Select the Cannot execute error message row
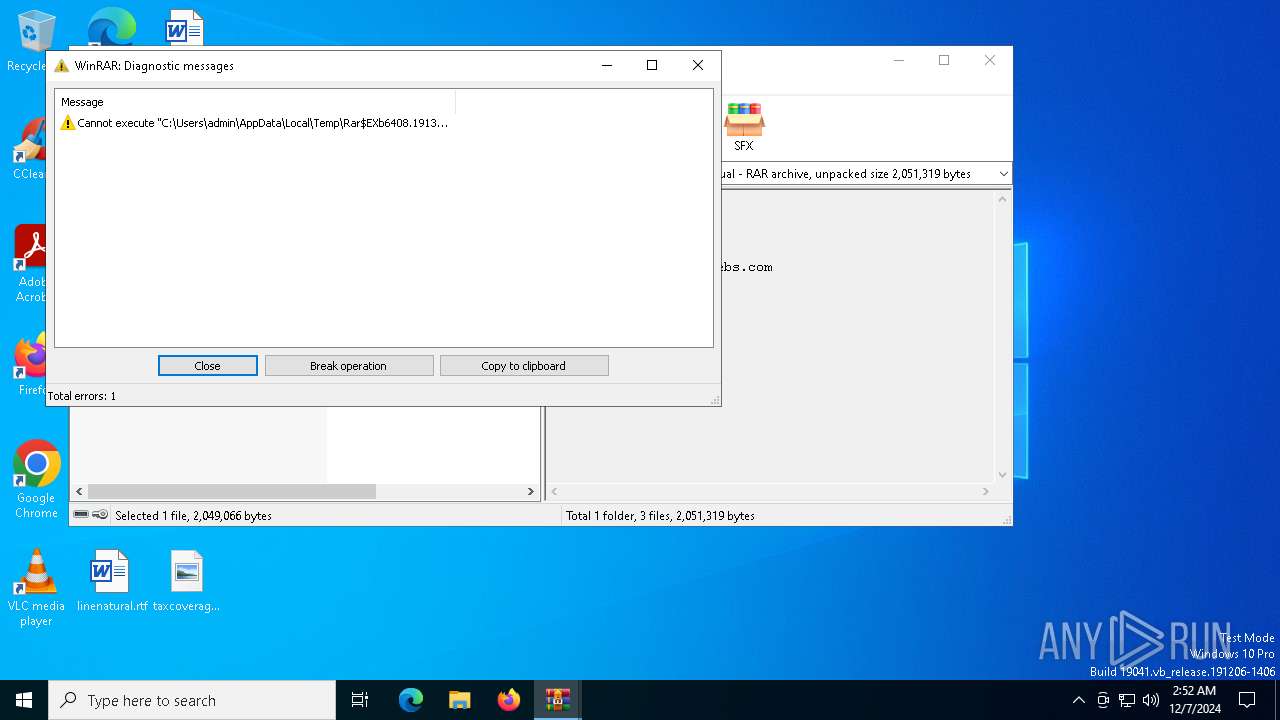 coord(254,123)
